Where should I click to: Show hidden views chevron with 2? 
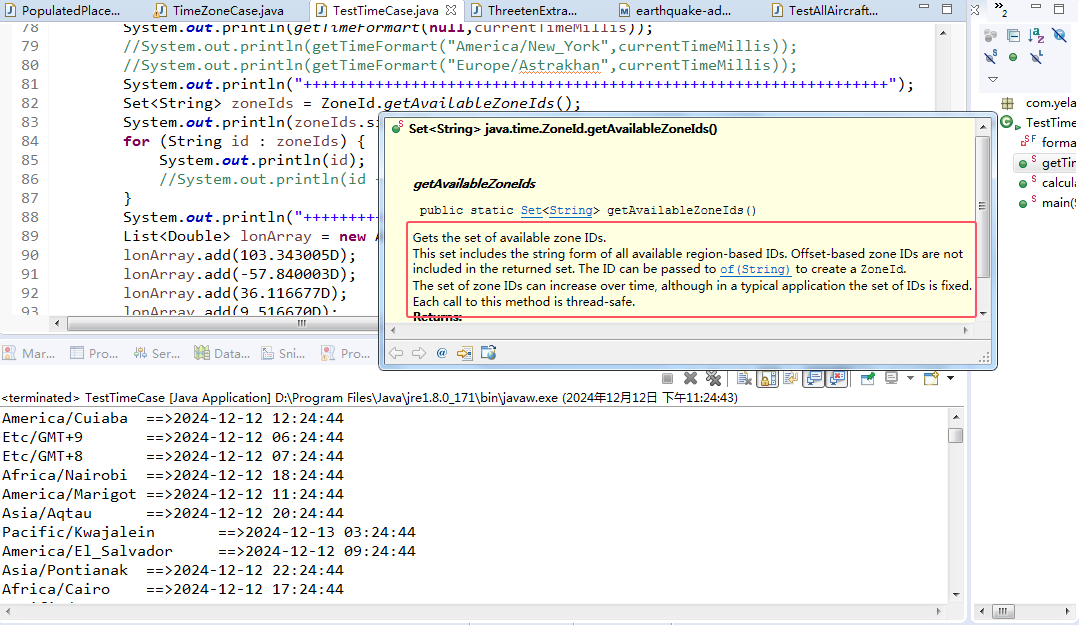pos(1001,9)
